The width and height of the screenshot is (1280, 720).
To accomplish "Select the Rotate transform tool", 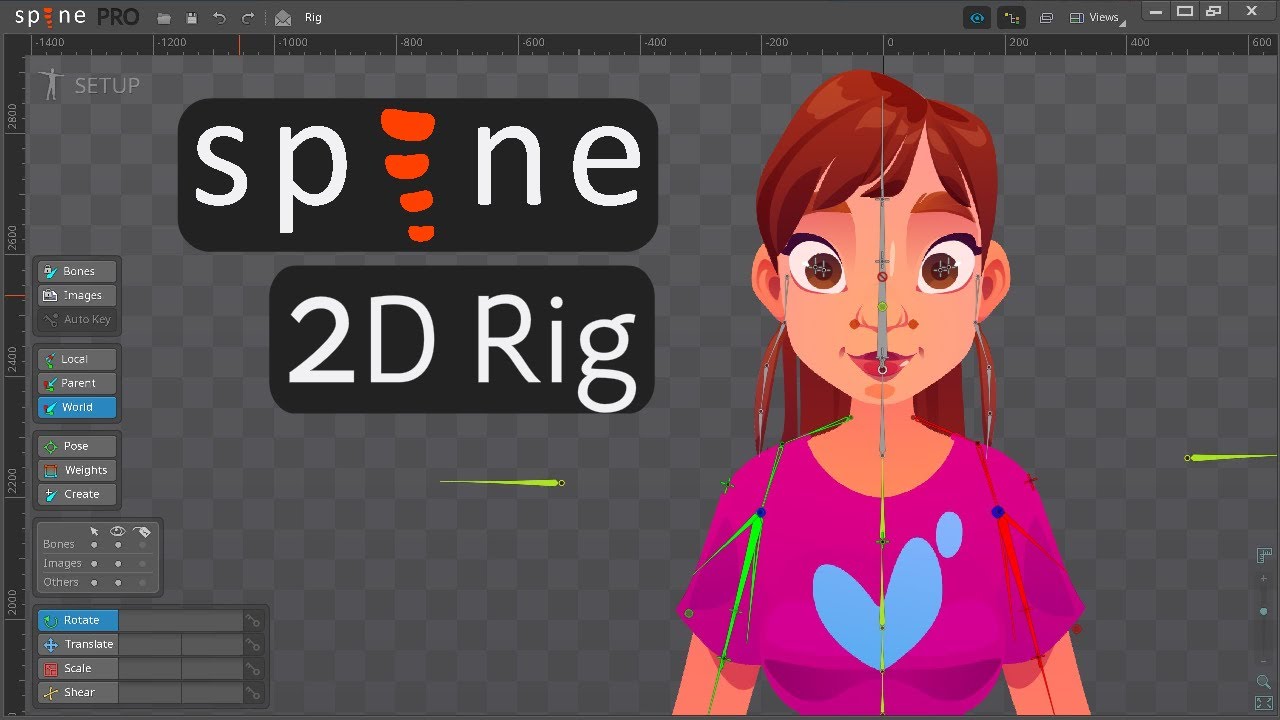I will [78, 620].
